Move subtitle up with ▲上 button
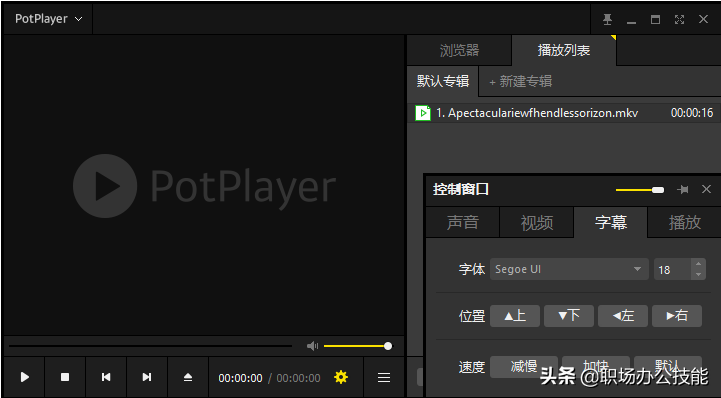 515,316
